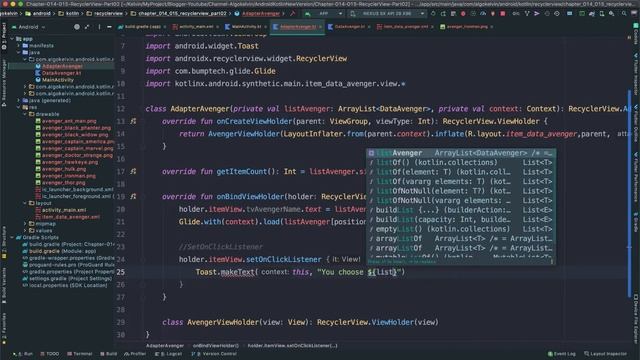Collapse the Gradle Scripts node
This screenshot has height=360, width=640.
12,238
